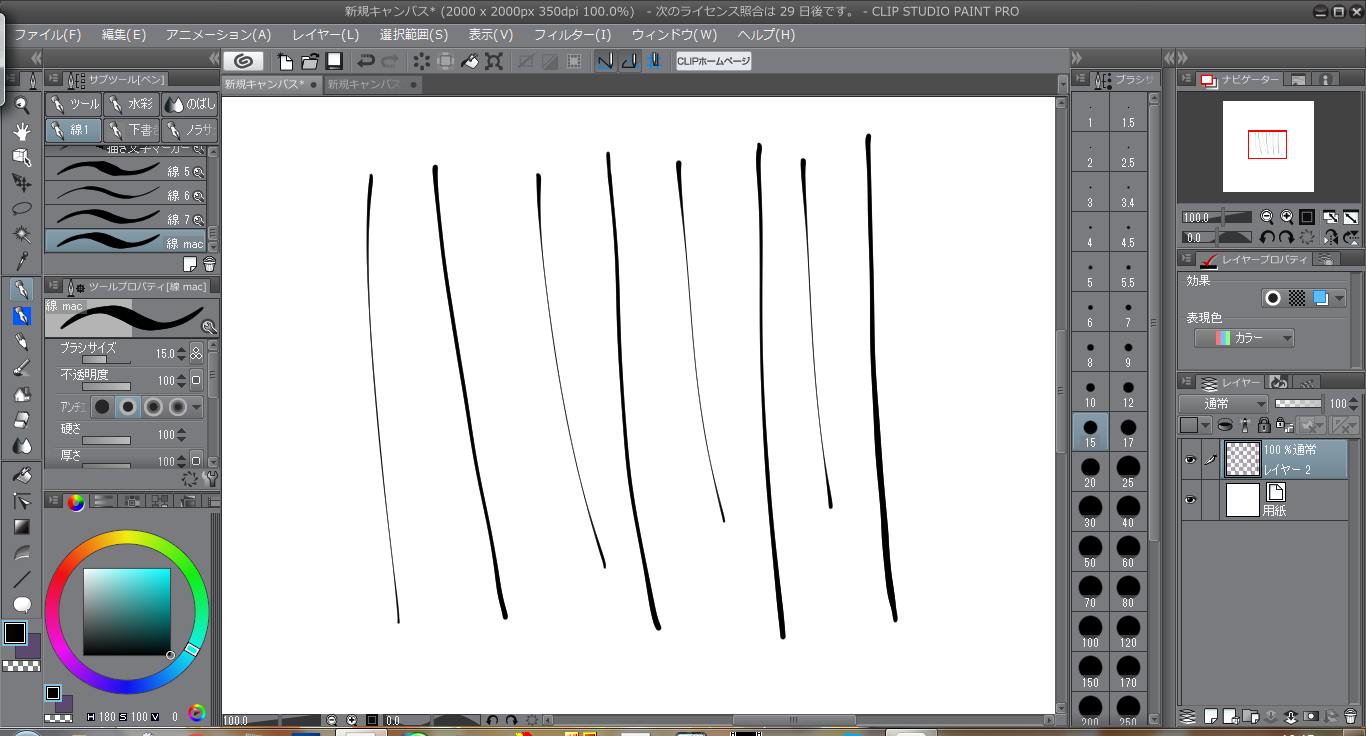The image size is (1366, 736).
Task: Select the Hand (move canvas) tool
Action: pos(22,131)
